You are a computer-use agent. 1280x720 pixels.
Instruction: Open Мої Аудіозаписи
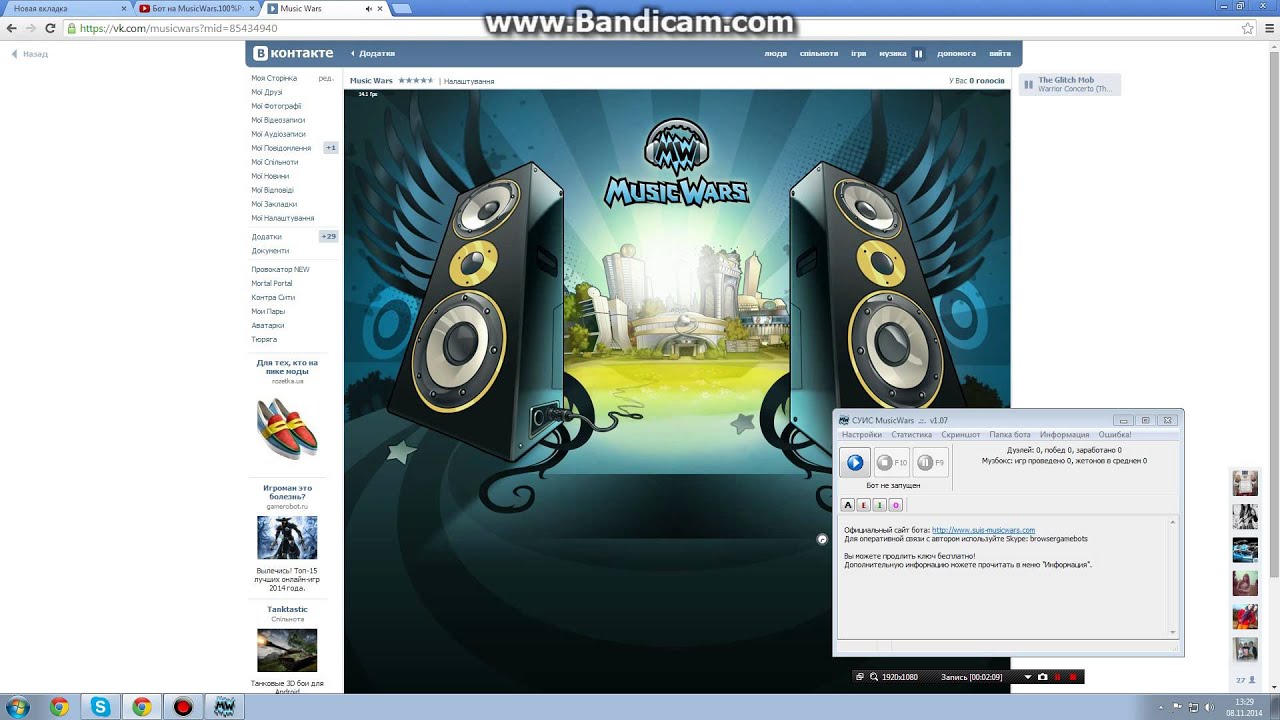coord(278,134)
